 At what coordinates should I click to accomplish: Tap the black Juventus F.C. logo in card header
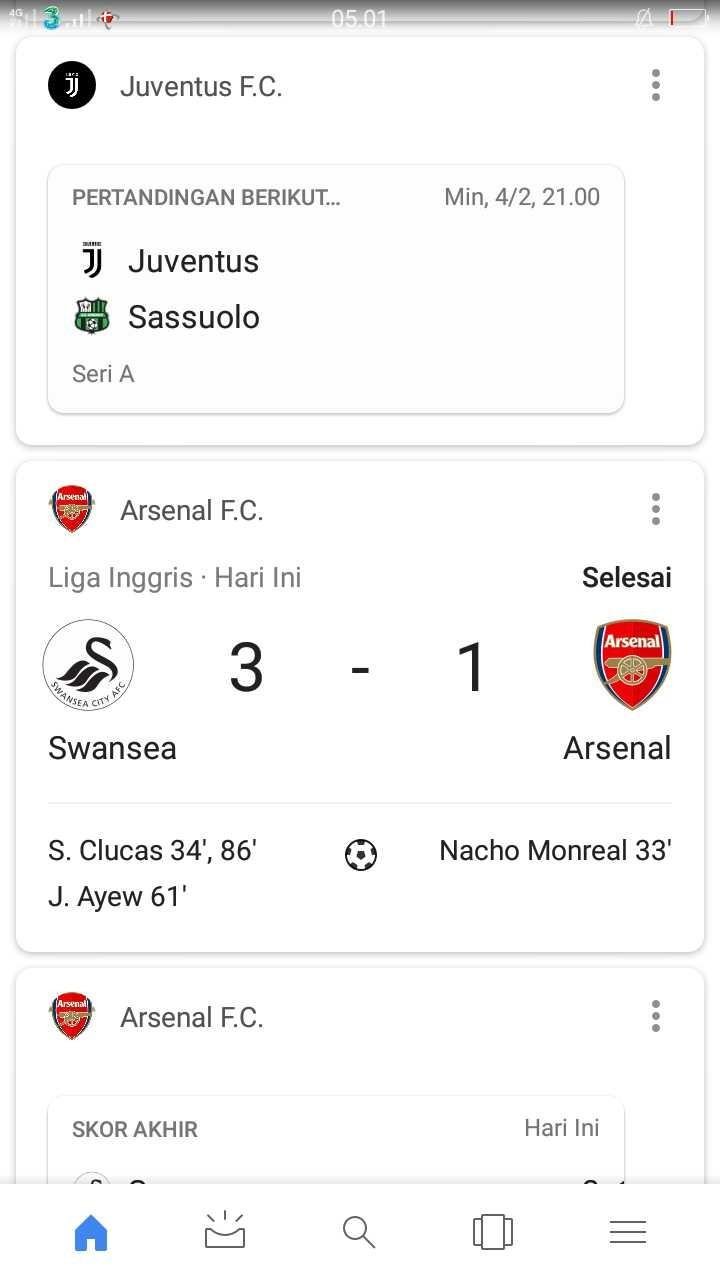(72, 85)
